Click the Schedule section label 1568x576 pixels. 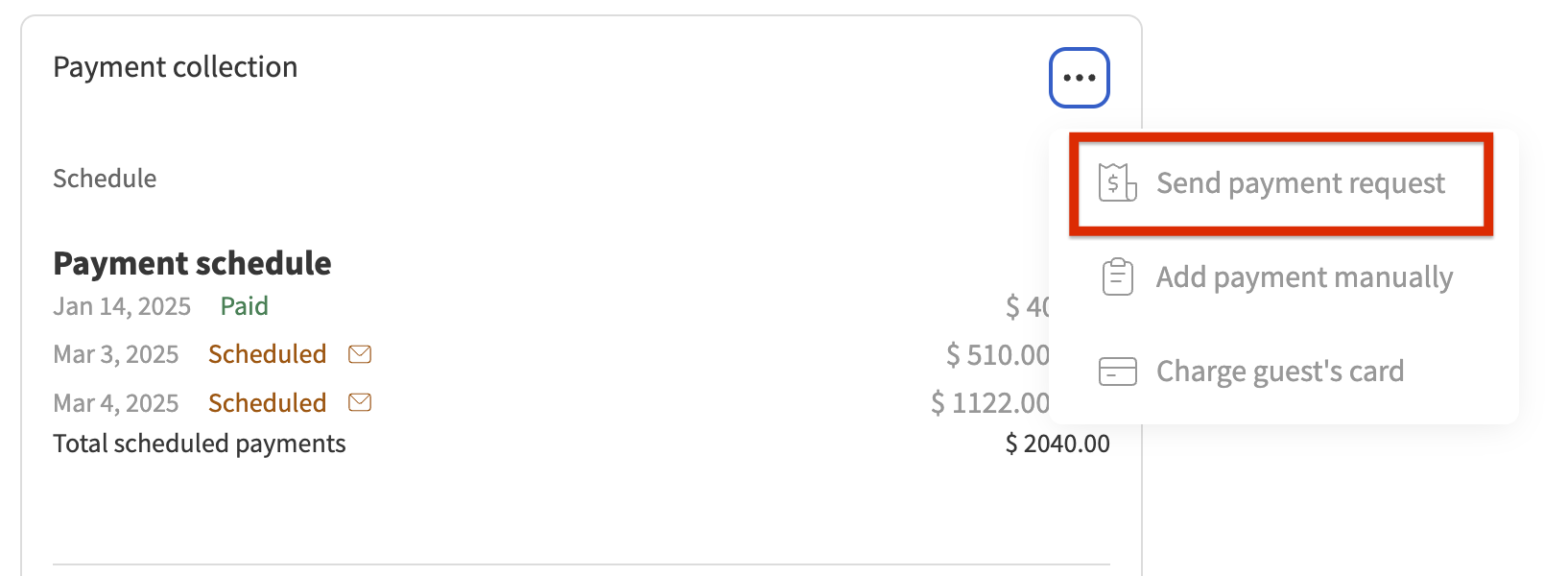pos(105,179)
